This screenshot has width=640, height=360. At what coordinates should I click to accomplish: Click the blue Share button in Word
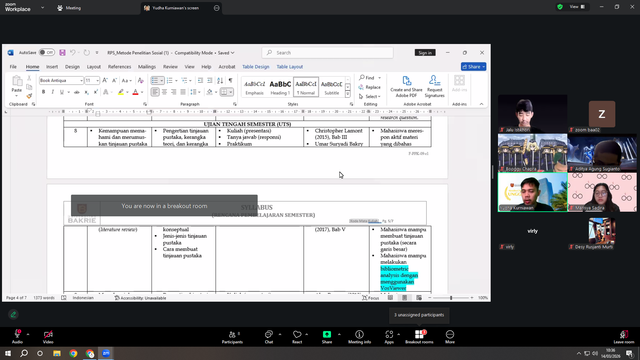tap(473, 67)
